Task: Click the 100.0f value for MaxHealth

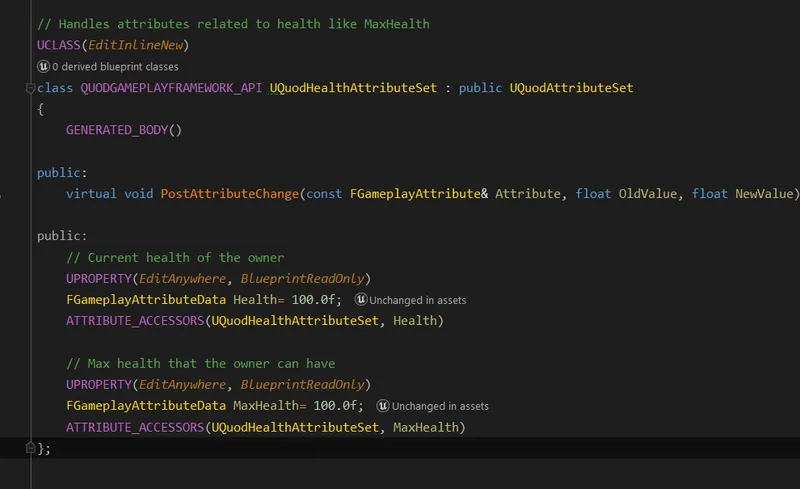Action: click(x=335, y=406)
